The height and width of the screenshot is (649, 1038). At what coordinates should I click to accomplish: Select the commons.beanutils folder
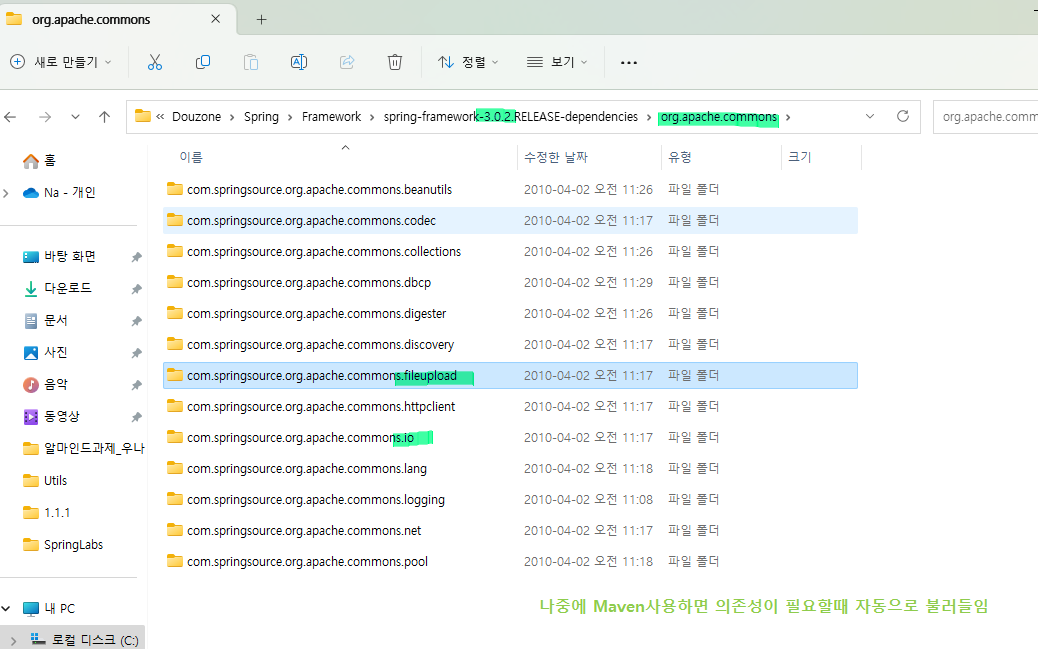tap(510, 189)
